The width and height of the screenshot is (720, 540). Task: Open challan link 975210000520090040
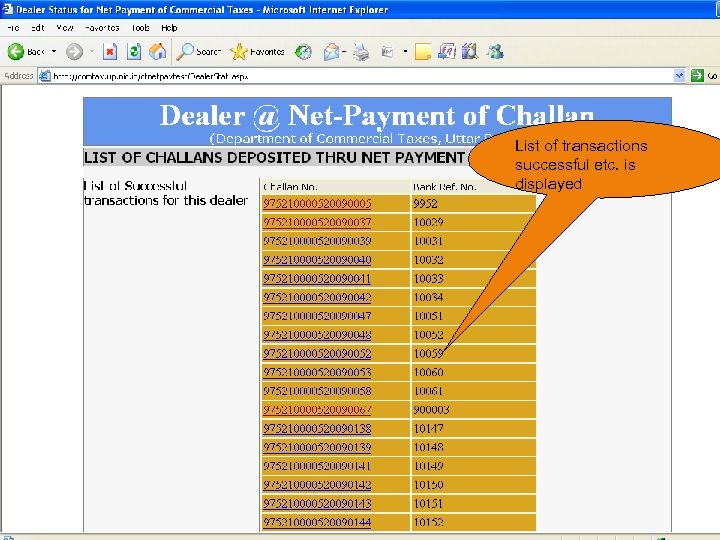coord(317,260)
